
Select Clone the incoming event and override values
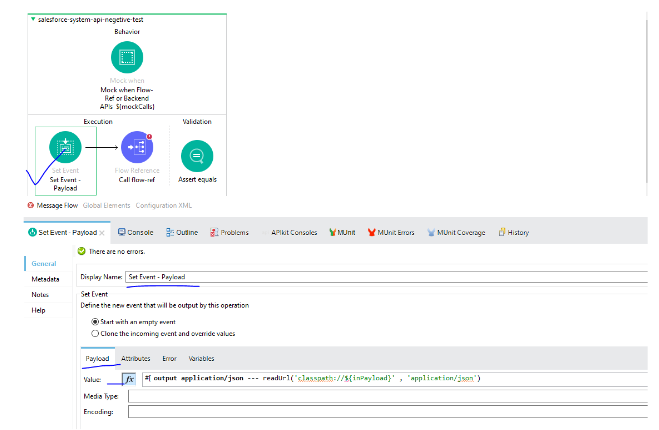[x=95, y=334]
